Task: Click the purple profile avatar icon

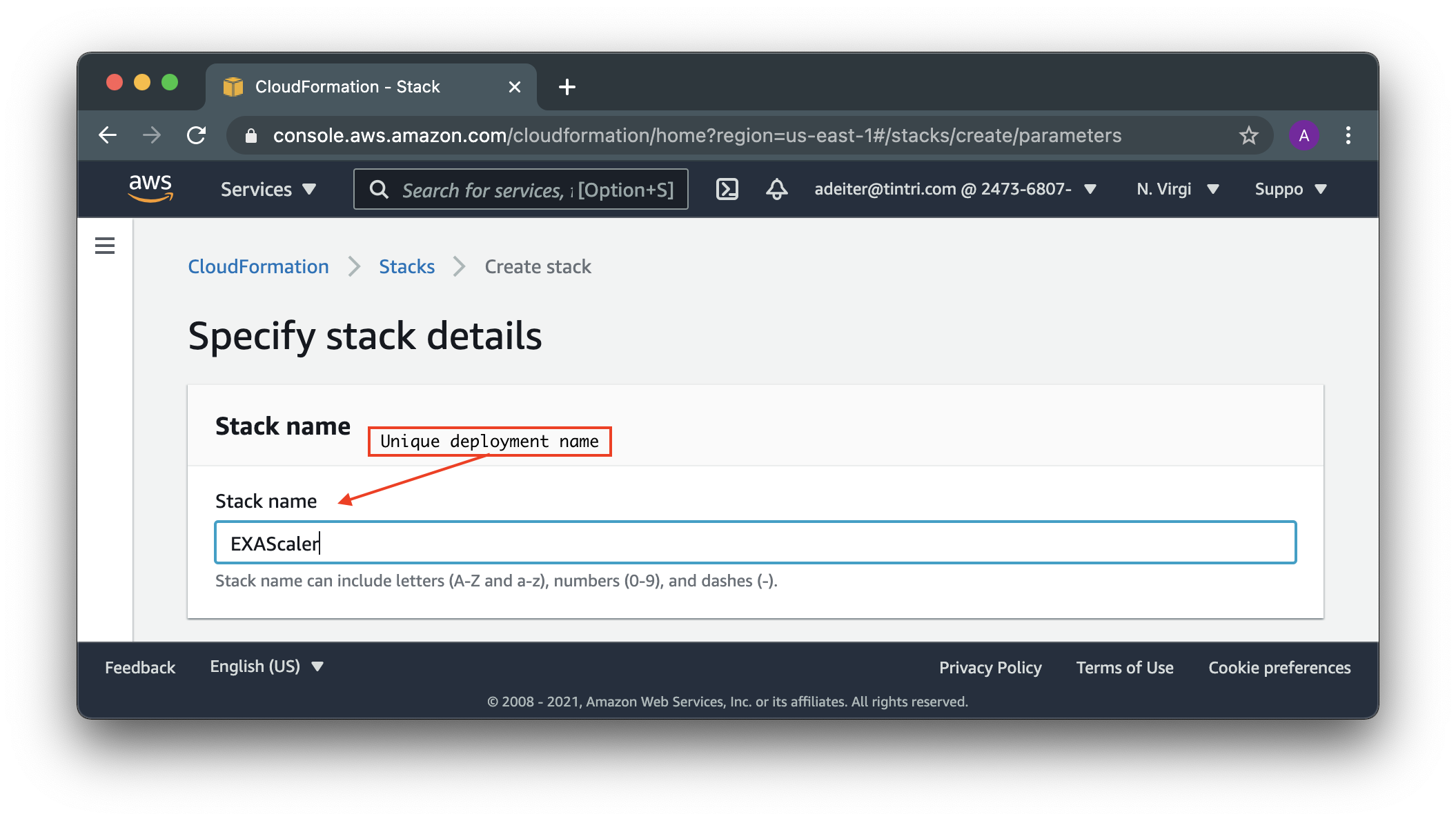Action: point(1303,135)
